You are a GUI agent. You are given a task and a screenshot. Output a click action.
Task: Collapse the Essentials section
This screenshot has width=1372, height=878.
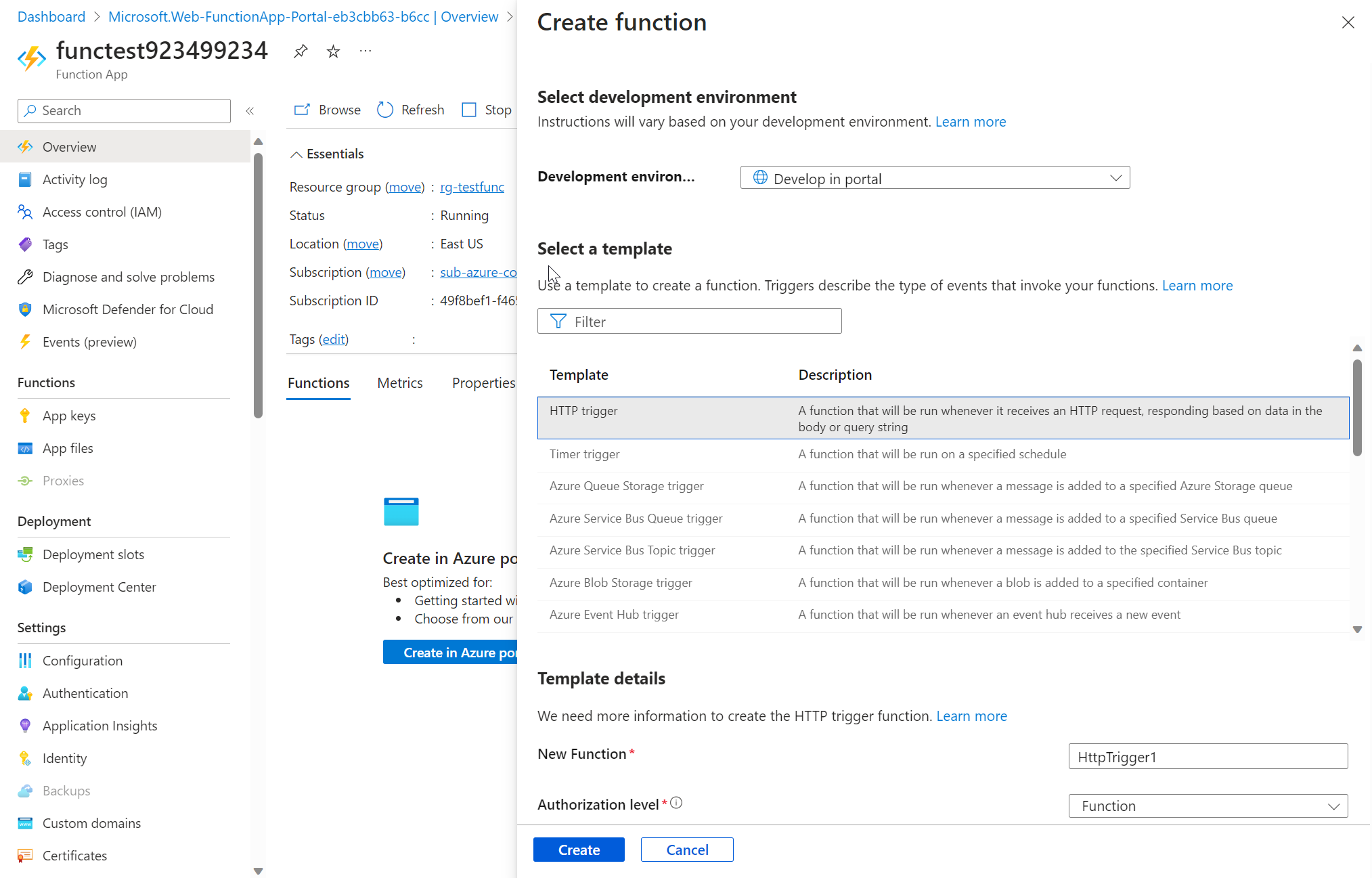(x=328, y=154)
